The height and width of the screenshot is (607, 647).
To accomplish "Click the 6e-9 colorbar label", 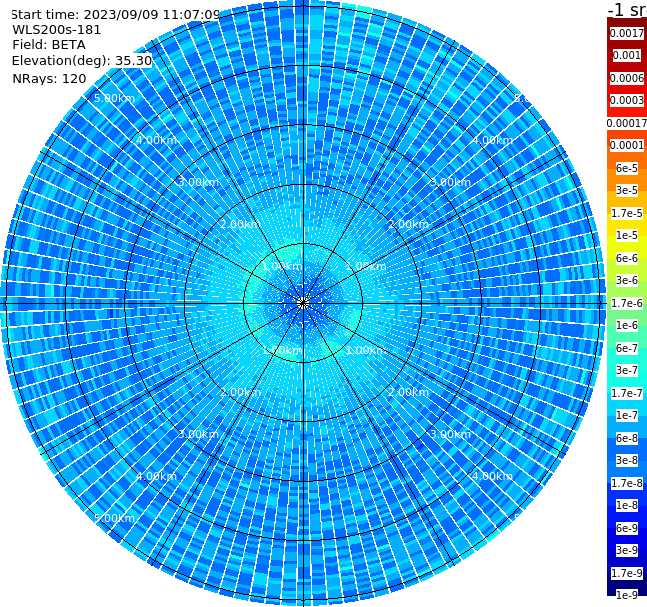I will (x=627, y=528).
